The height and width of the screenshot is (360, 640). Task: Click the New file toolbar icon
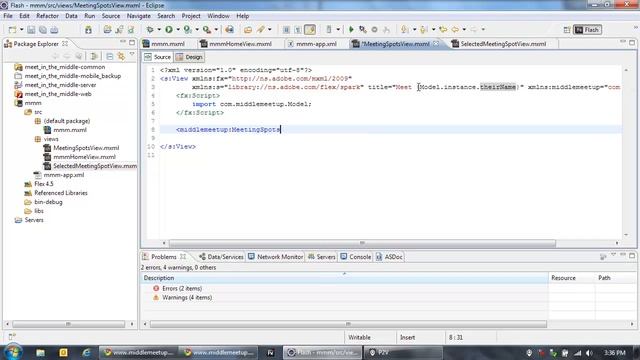13,30
